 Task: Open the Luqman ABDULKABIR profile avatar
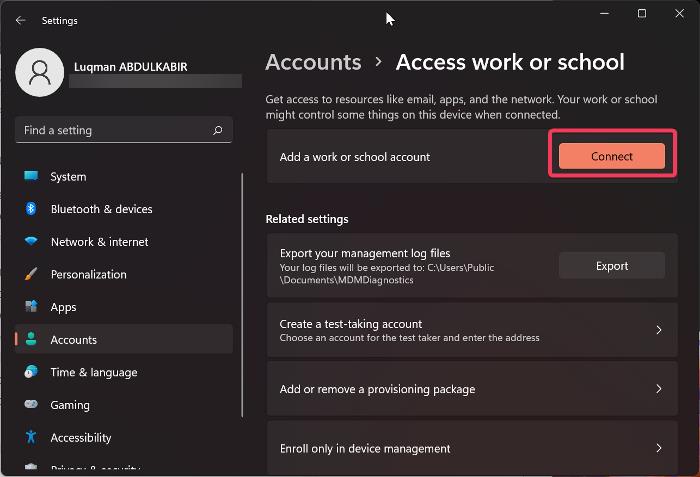point(41,74)
